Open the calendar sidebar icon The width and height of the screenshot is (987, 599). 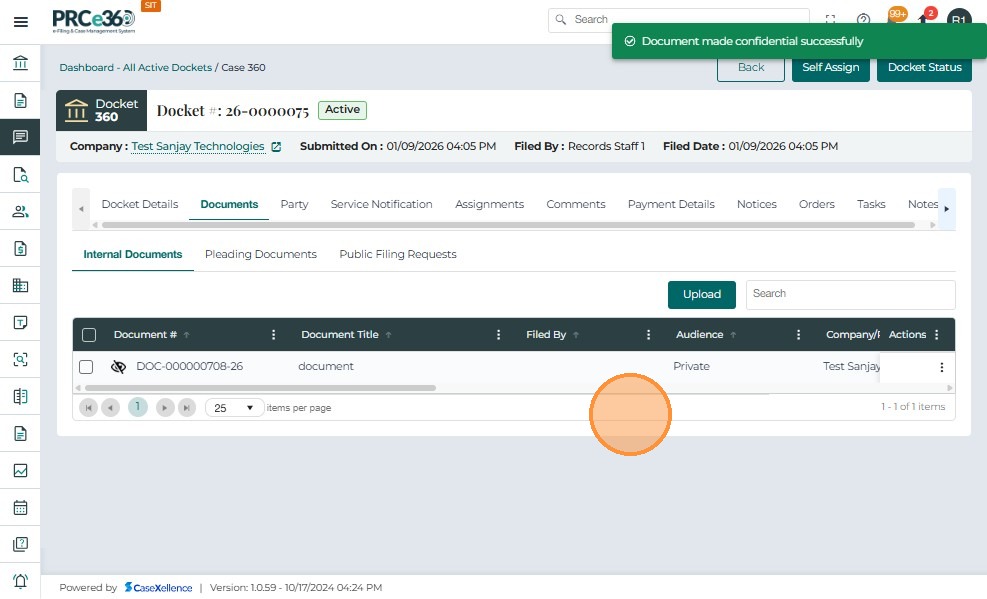[20, 507]
